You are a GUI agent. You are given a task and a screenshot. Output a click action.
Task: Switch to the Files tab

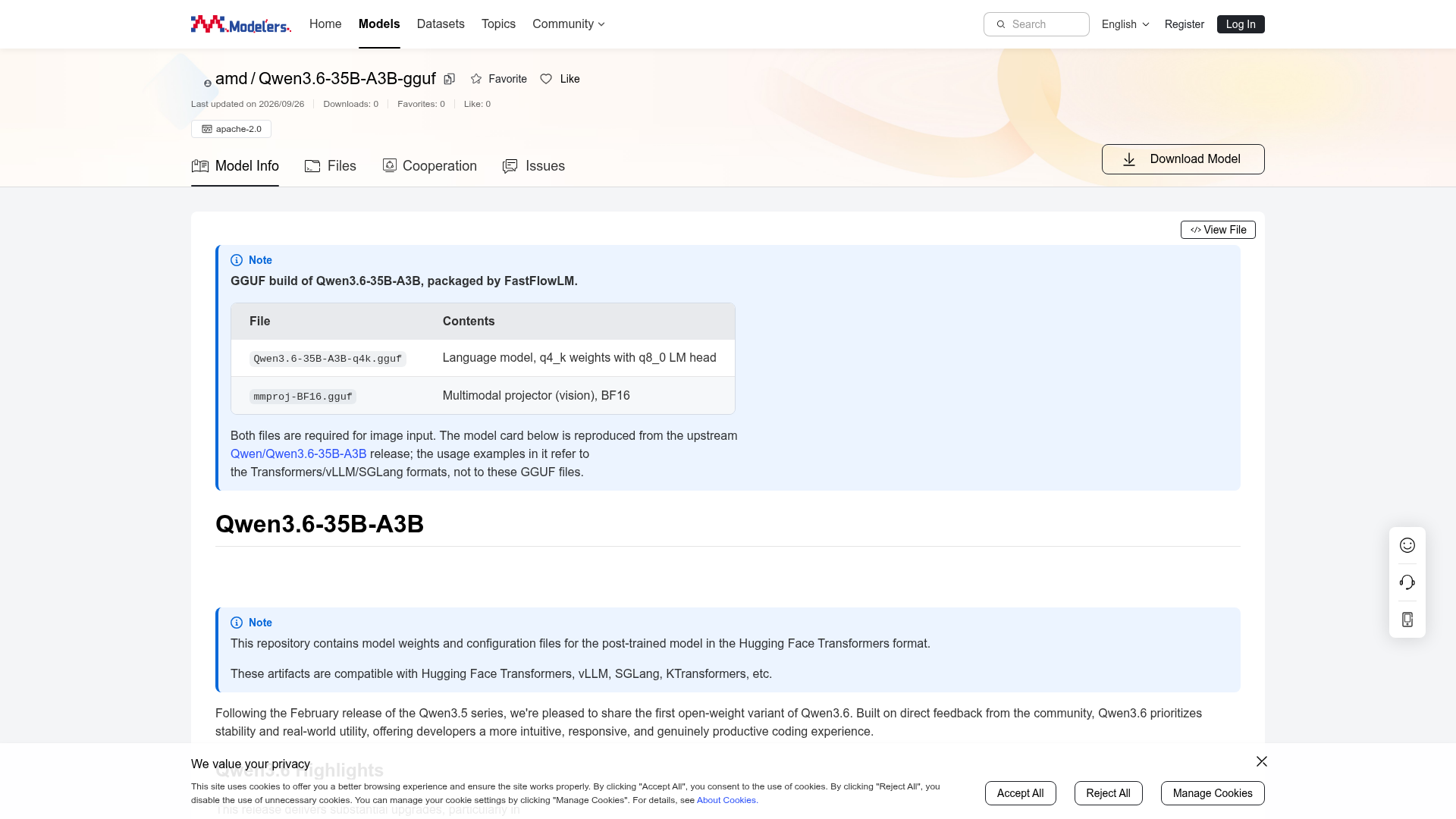tap(331, 166)
